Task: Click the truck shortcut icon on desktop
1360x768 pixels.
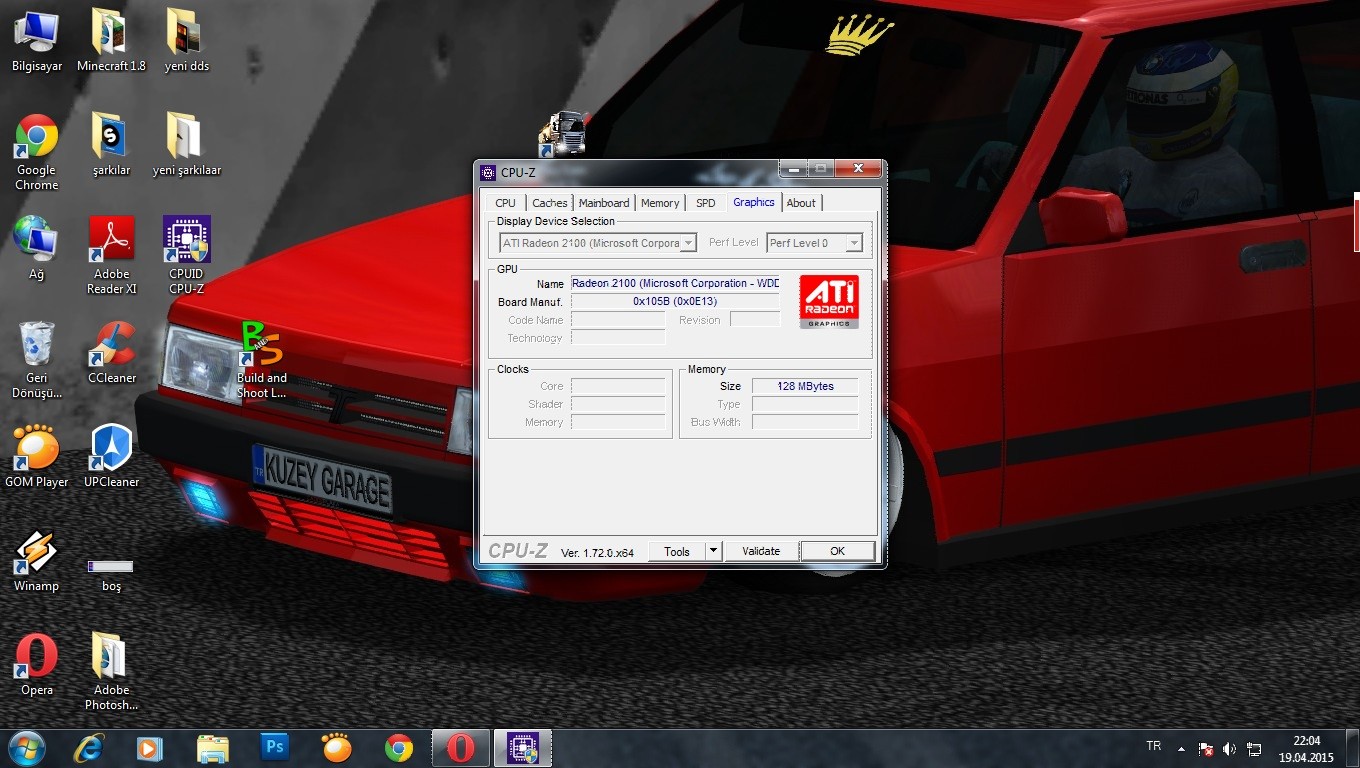Action: [x=560, y=134]
